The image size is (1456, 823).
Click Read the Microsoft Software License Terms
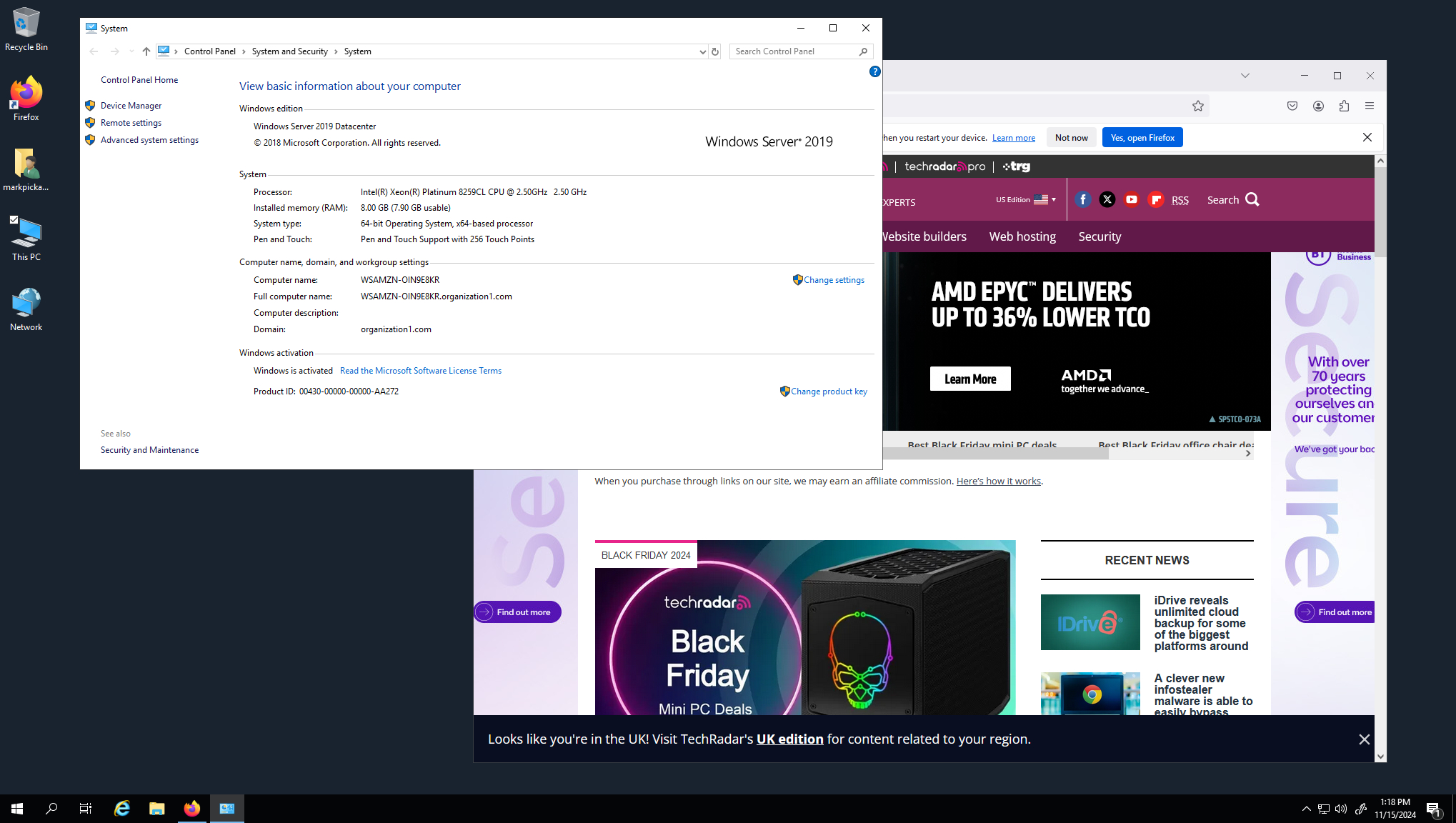click(x=419, y=370)
